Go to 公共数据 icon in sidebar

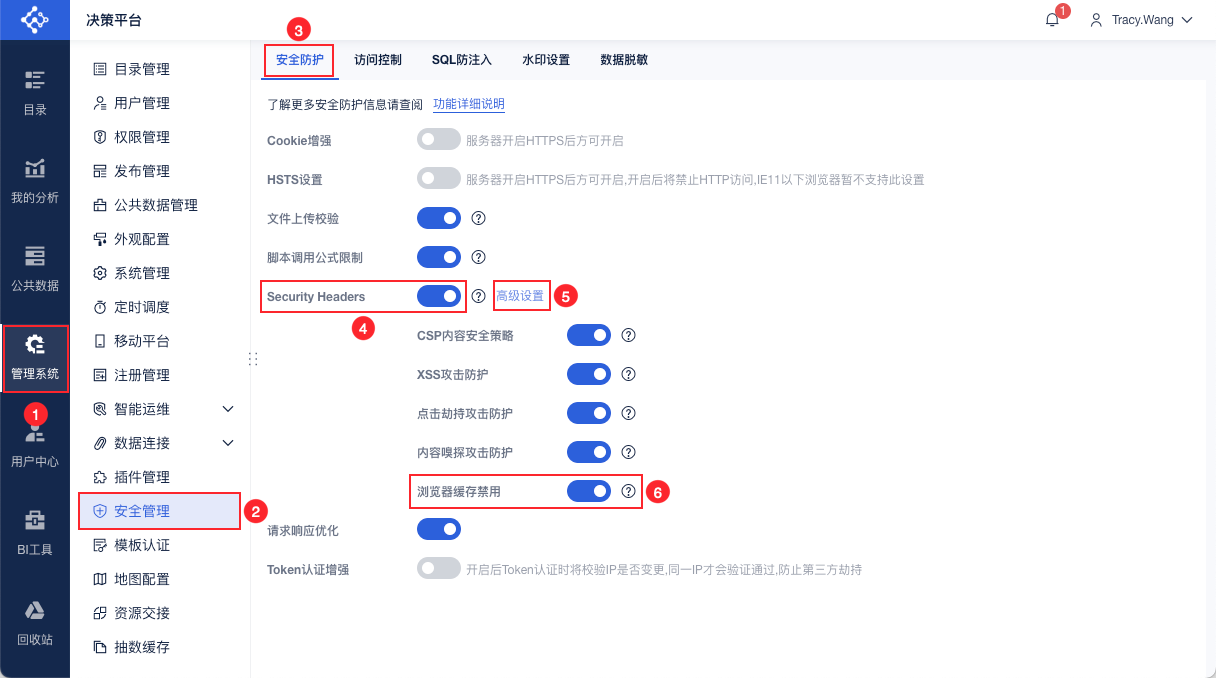pyautogui.click(x=35, y=256)
